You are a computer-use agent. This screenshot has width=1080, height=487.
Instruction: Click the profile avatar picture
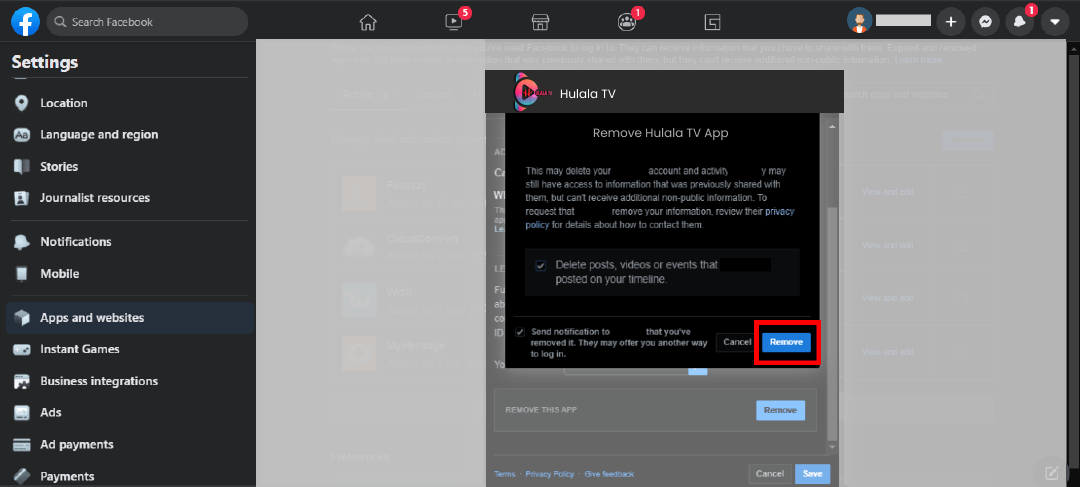coord(859,21)
